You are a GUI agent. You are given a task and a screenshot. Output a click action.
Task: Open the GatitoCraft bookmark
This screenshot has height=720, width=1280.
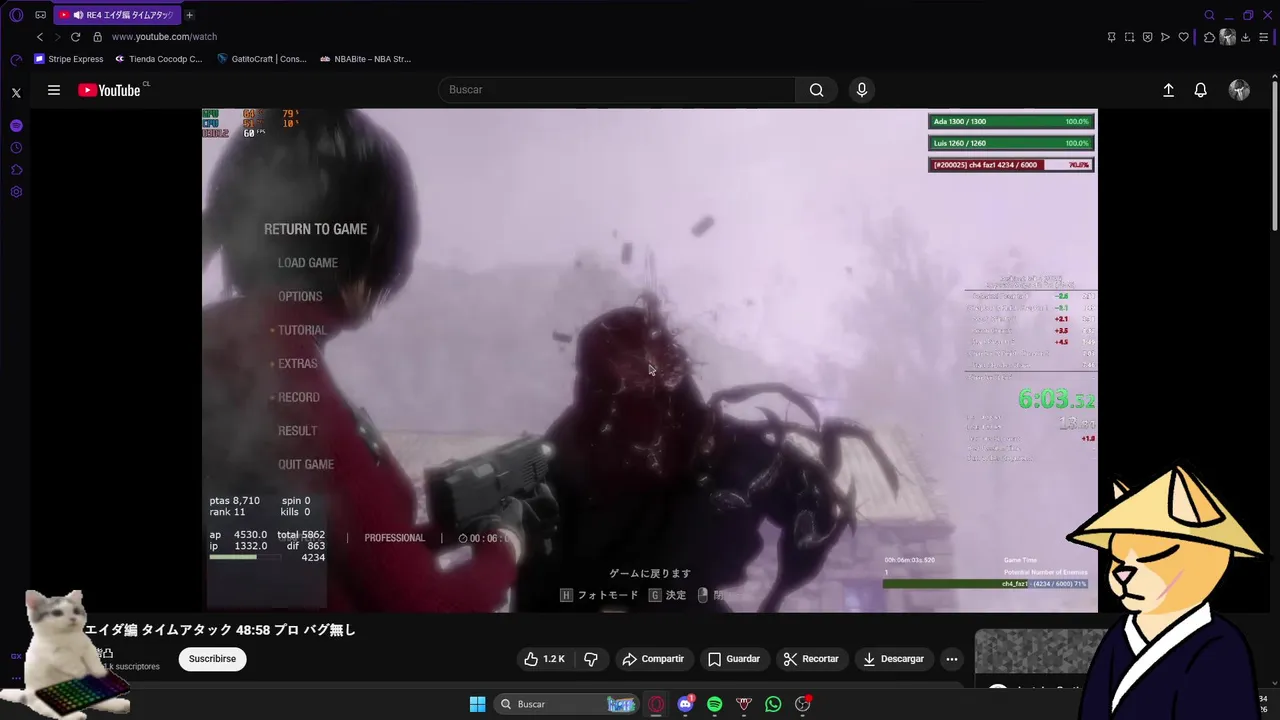point(262,59)
